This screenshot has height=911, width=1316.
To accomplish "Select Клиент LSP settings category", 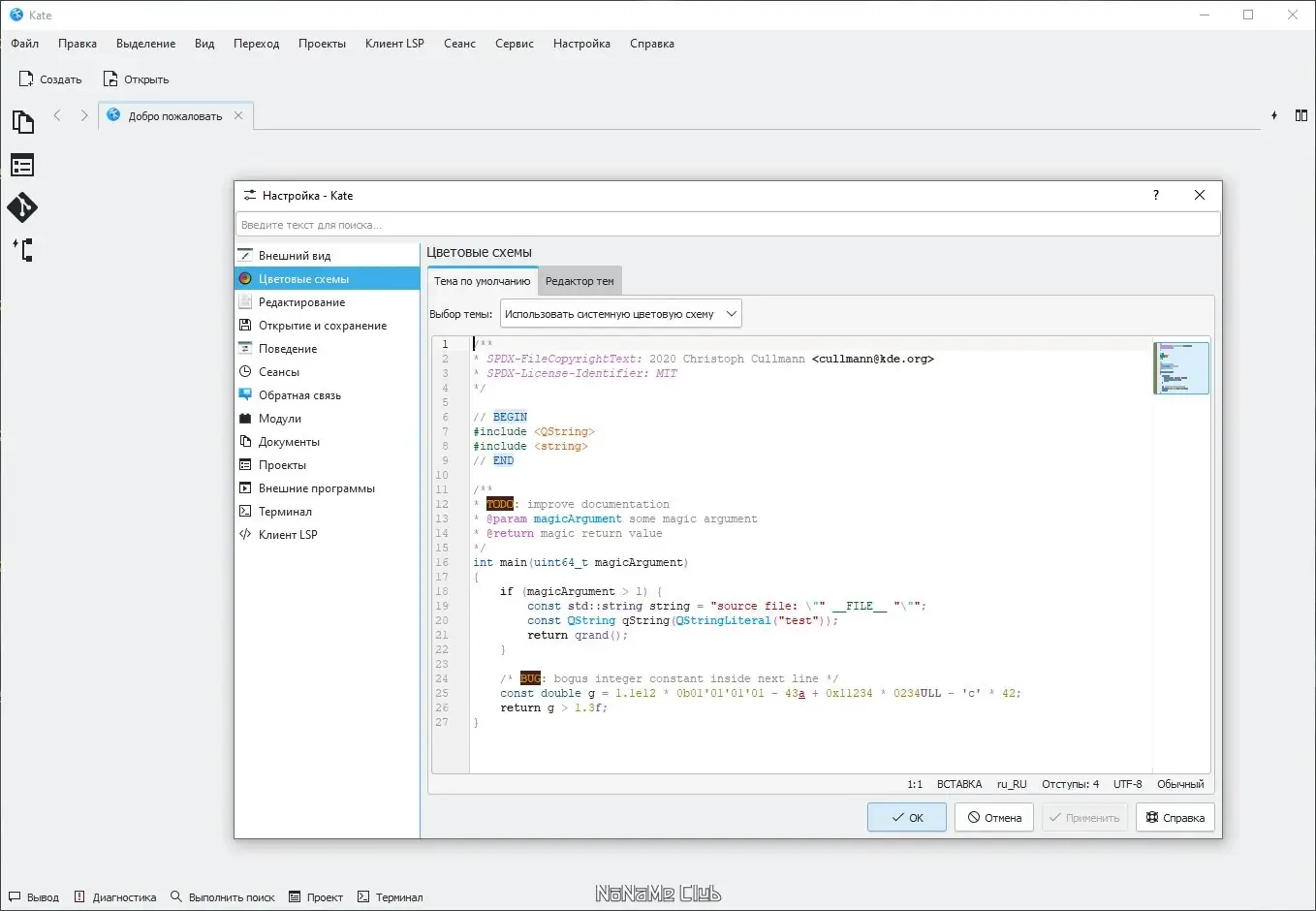I will pos(327,535).
